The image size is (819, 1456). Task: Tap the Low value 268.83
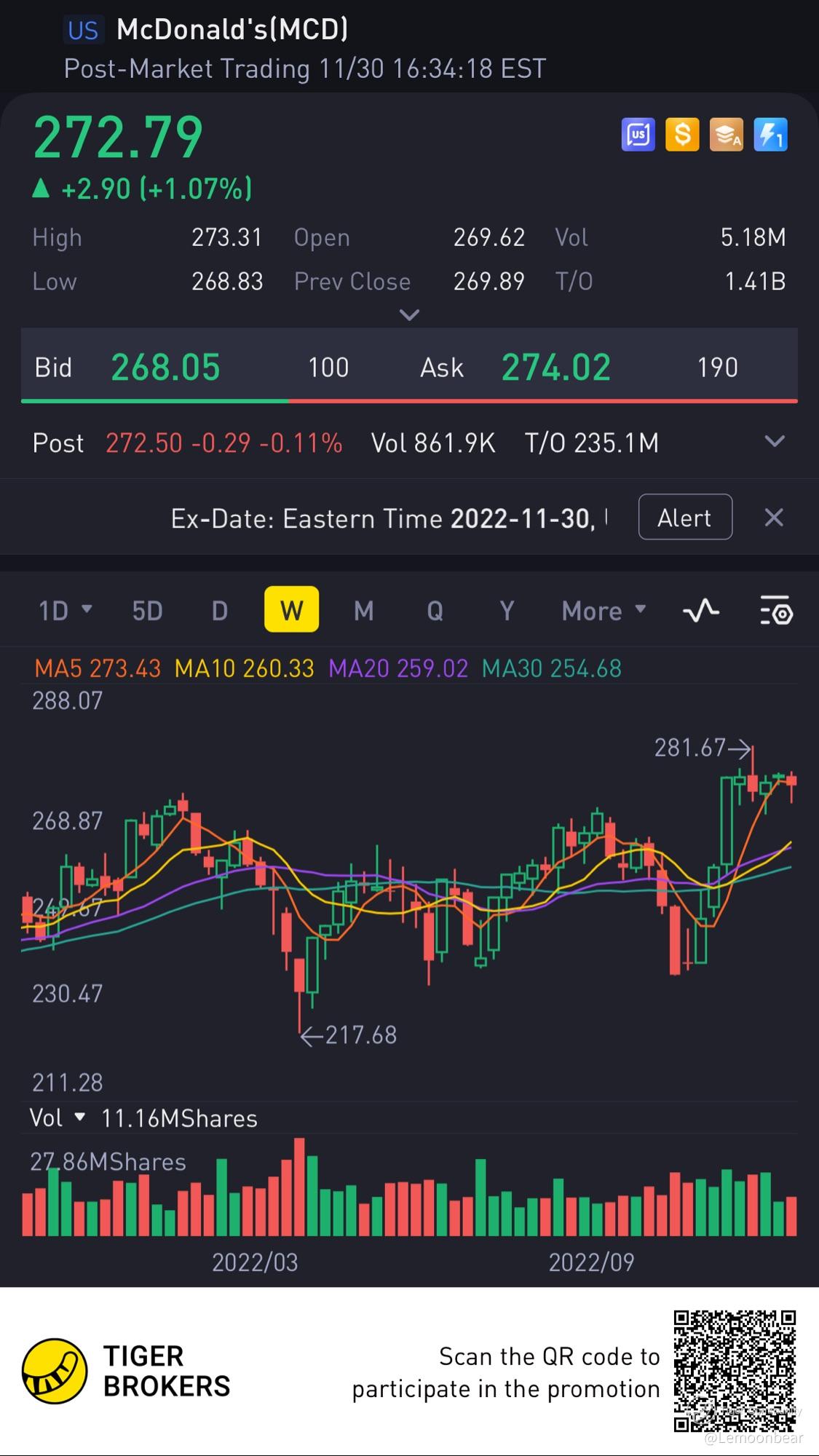226,281
